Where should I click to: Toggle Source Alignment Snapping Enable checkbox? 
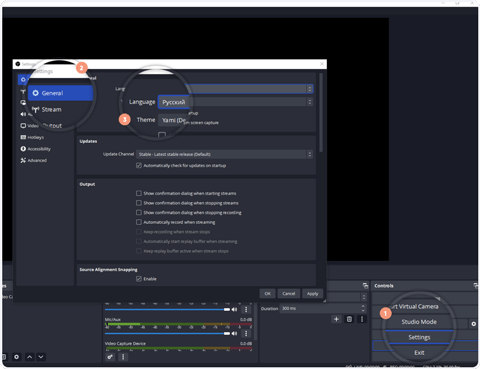[x=139, y=279]
